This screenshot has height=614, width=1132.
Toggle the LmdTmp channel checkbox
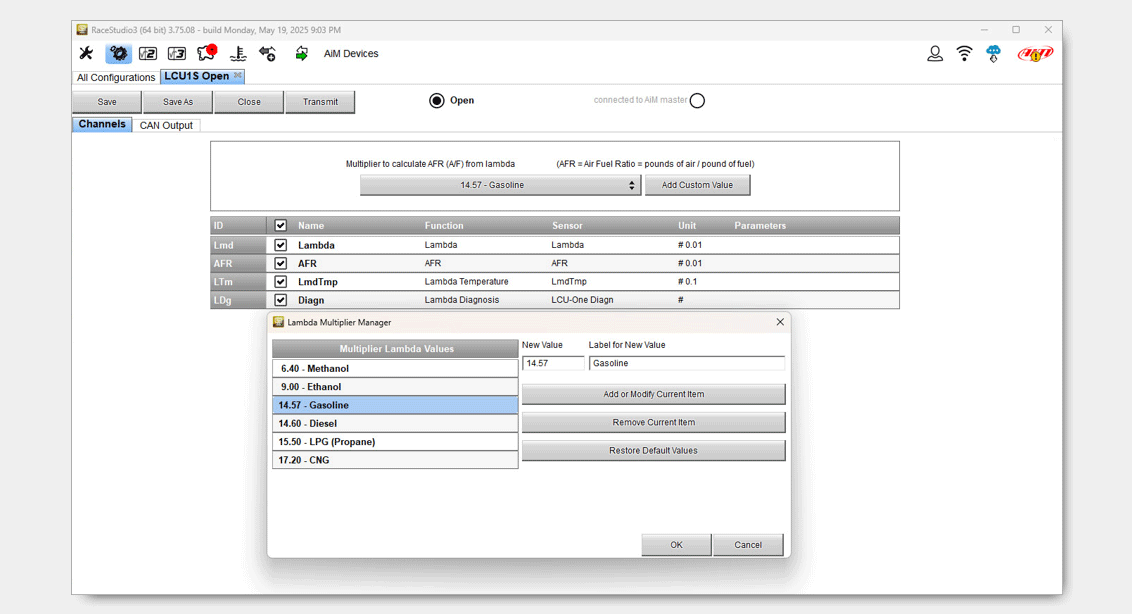coord(280,282)
